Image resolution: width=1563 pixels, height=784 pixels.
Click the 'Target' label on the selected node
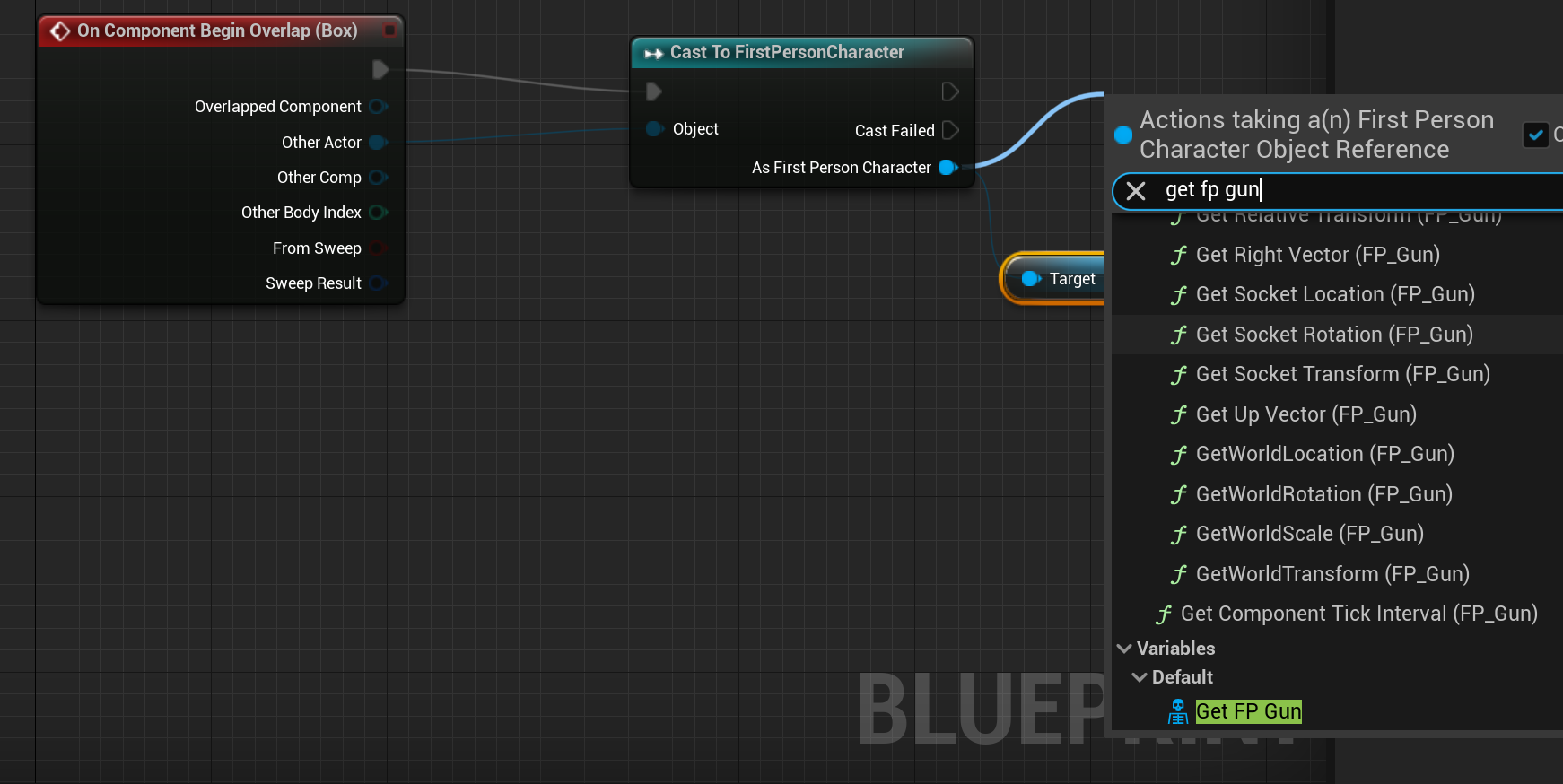[1072, 279]
